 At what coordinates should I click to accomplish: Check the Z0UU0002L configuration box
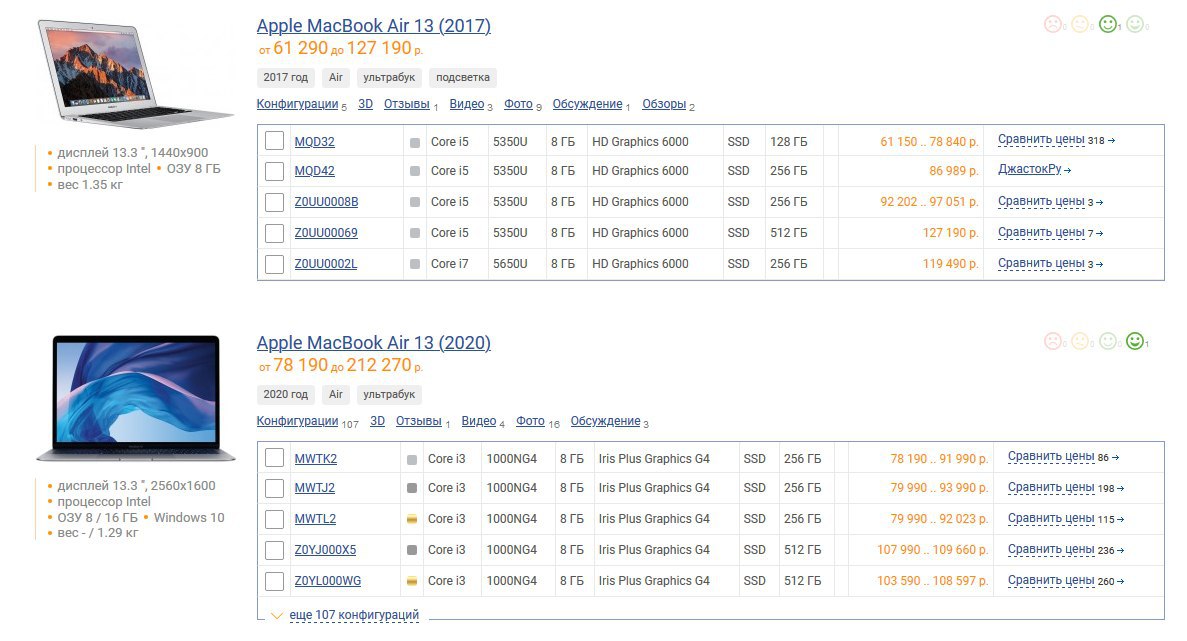coord(274,264)
